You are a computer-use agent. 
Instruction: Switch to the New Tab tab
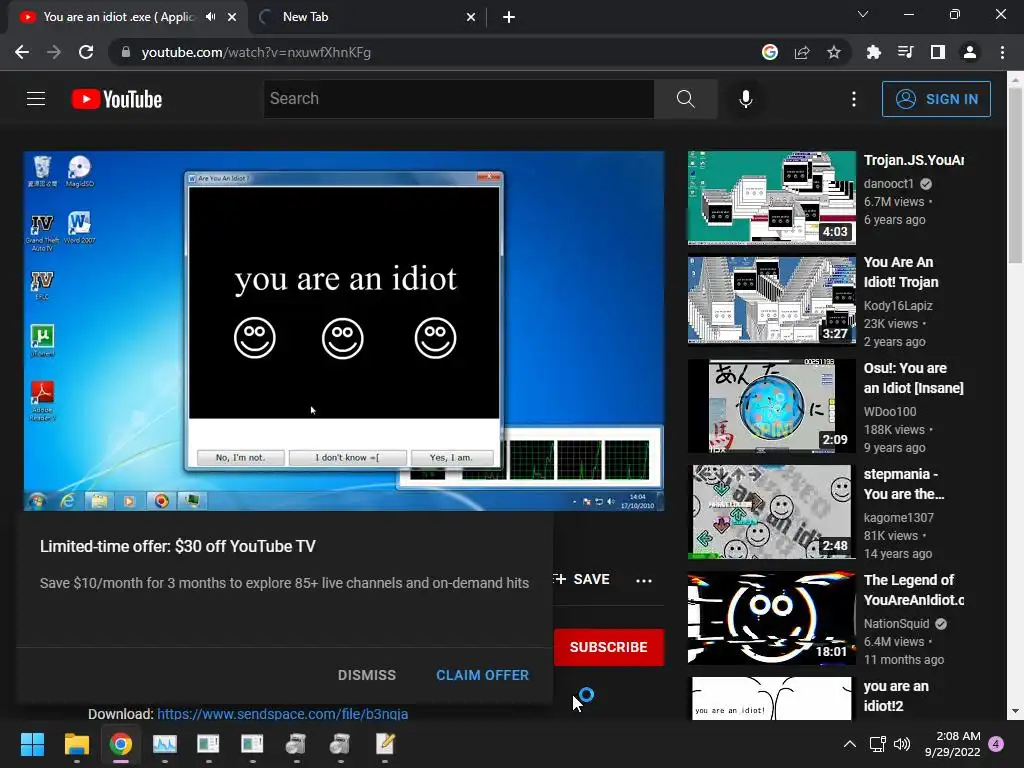[x=366, y=17]
